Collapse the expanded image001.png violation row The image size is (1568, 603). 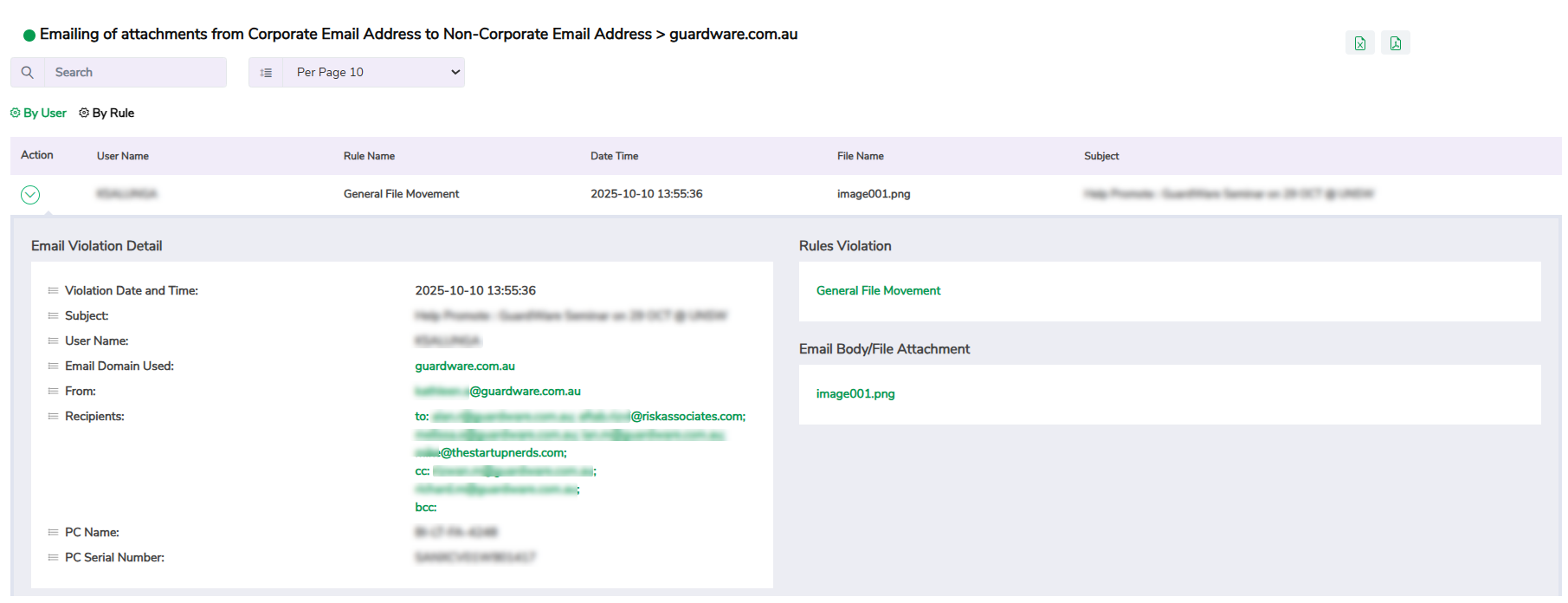pos(30,194)
